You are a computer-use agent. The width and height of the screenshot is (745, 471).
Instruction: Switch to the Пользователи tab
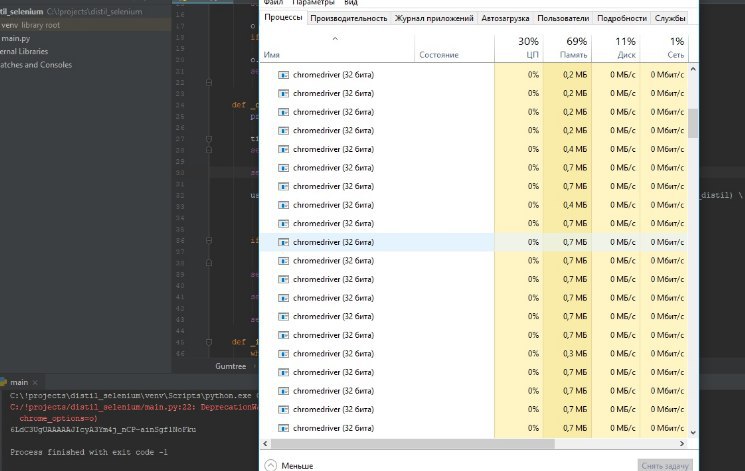(563, 18)
